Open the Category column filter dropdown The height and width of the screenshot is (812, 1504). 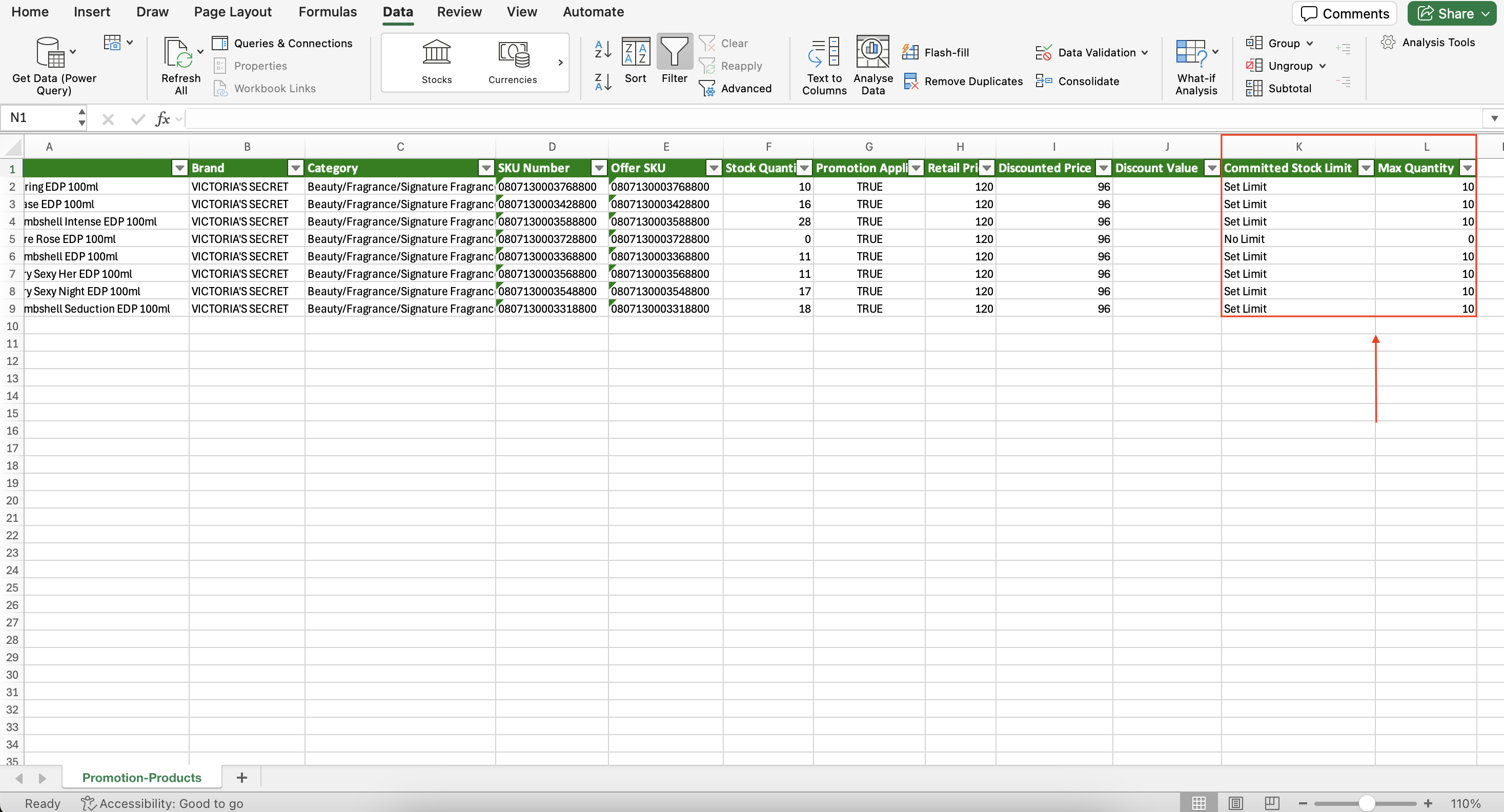click(486, 168)
